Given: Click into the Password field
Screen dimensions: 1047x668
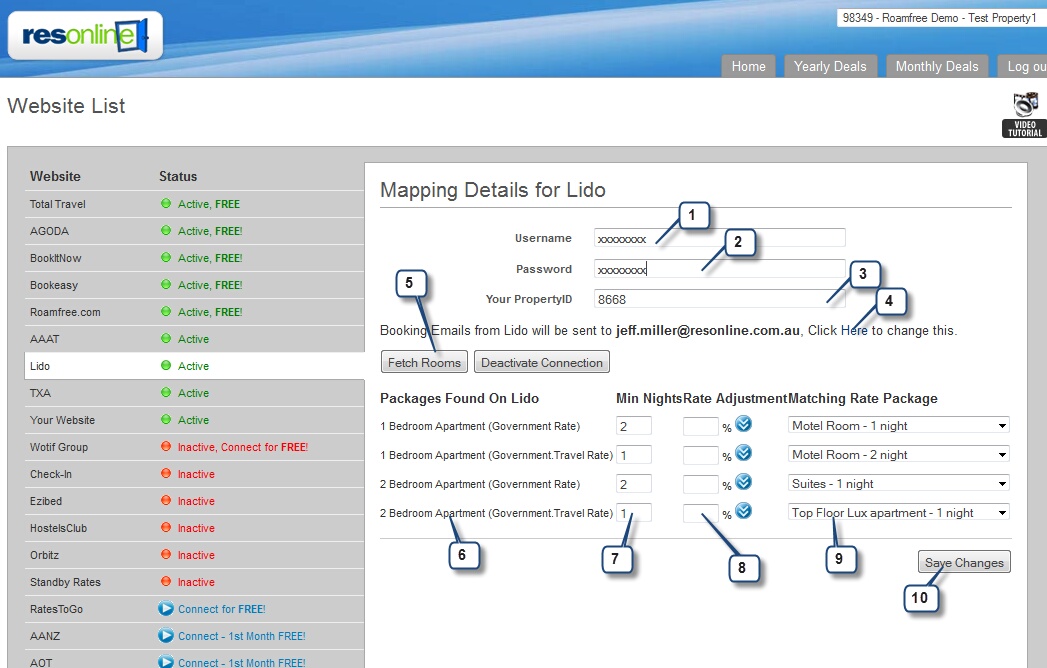Looking at the screenshot, I should (x=720, y=269).
